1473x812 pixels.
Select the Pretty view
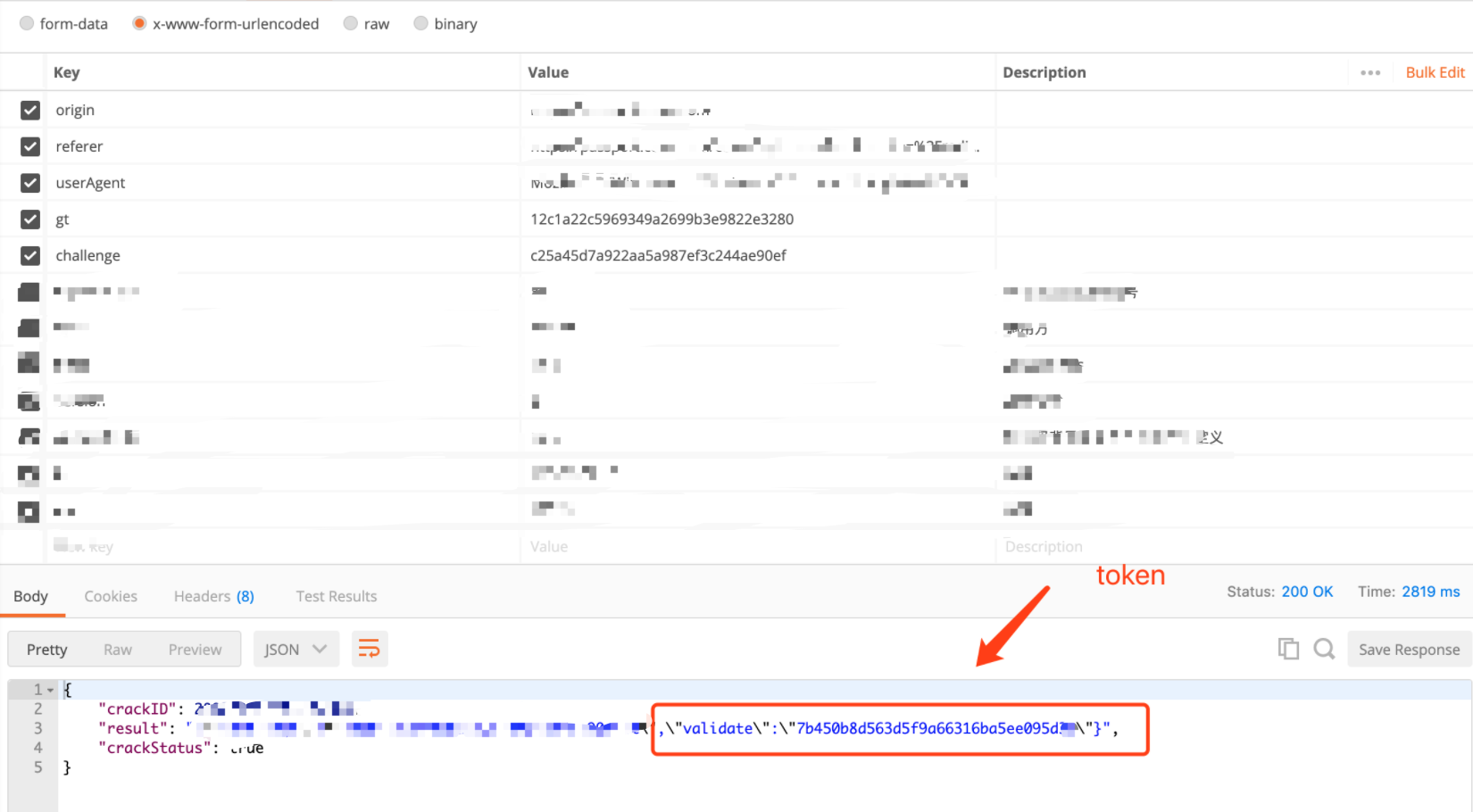click(x=47, y=649)
